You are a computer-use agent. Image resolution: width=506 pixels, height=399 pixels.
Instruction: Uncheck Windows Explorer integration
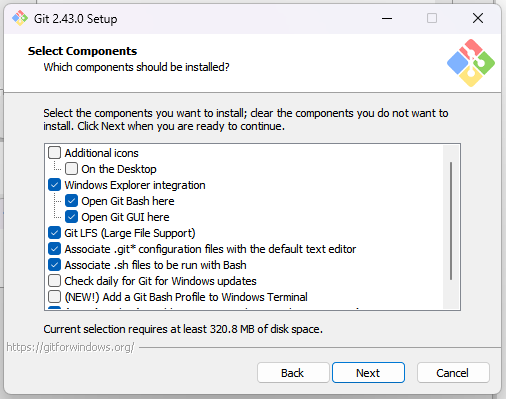click(x=54, y=185)
